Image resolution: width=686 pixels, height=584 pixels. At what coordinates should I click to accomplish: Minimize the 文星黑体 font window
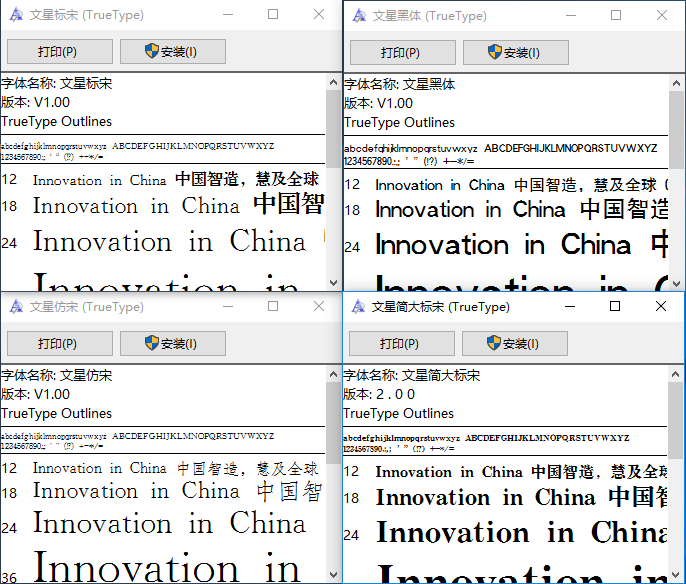coord(571,15)
